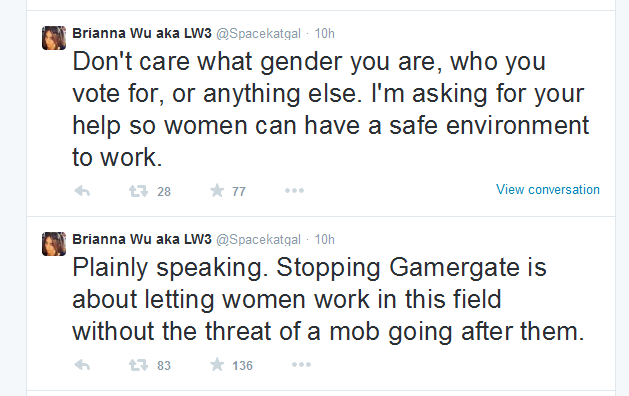Open the 10h timestamp of second tweet
The height and width of the screenshot is (396, 629).
coord(325,239)
